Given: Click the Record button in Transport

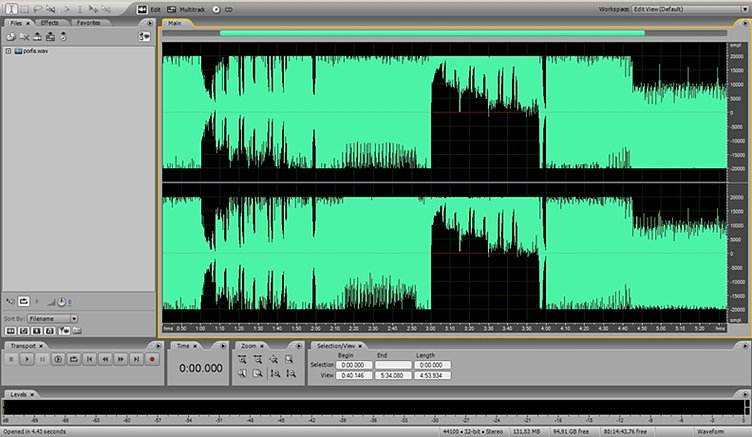Looking at the screenshot, I should 152,358.
